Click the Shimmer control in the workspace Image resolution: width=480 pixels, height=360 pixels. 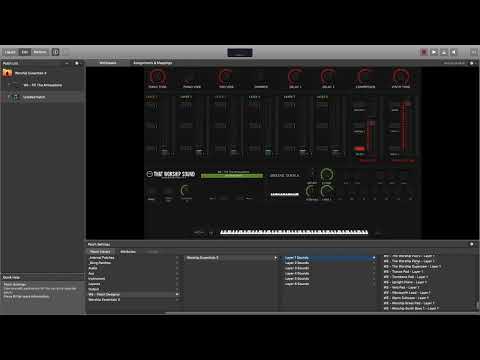(261, 78)
